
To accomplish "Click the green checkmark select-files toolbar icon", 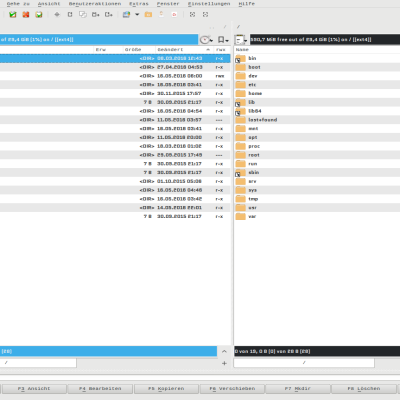I will 13,15.
